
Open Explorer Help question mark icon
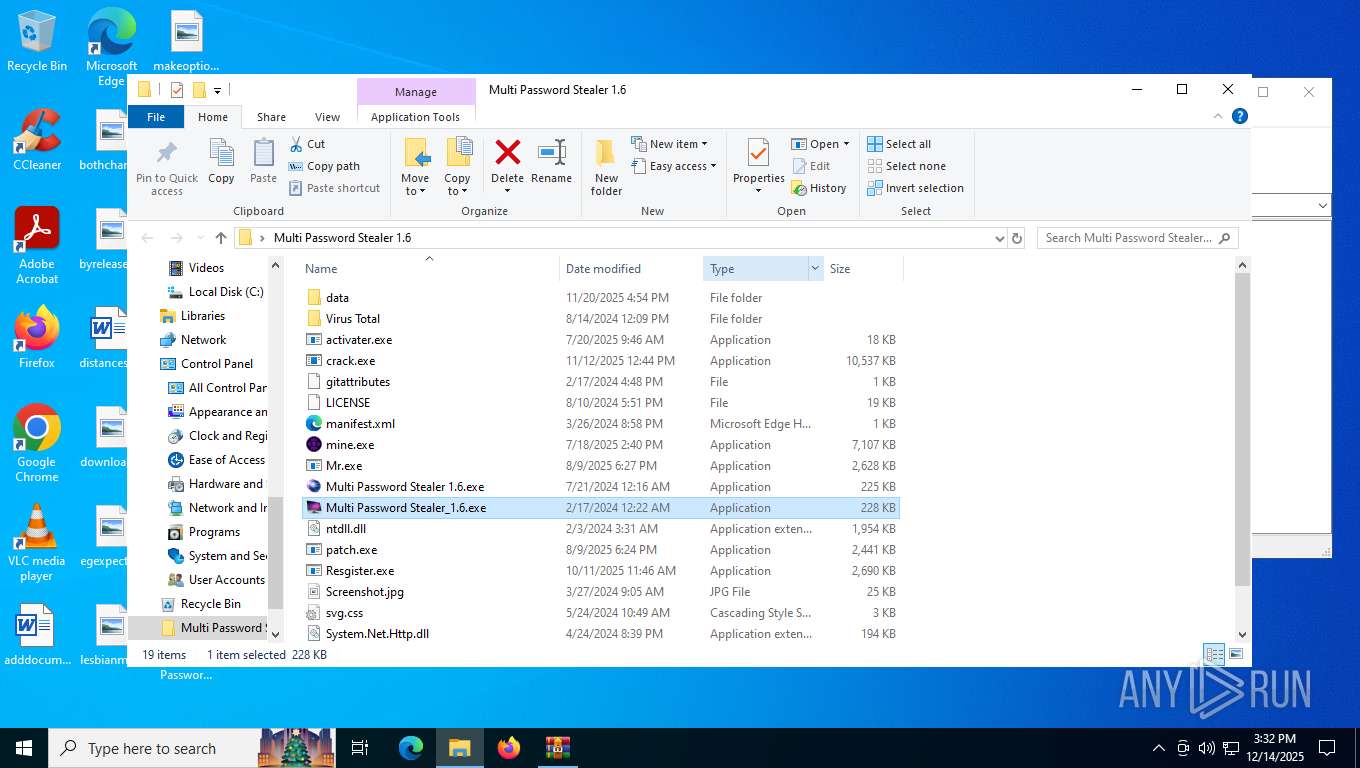tap(1240, 116)
